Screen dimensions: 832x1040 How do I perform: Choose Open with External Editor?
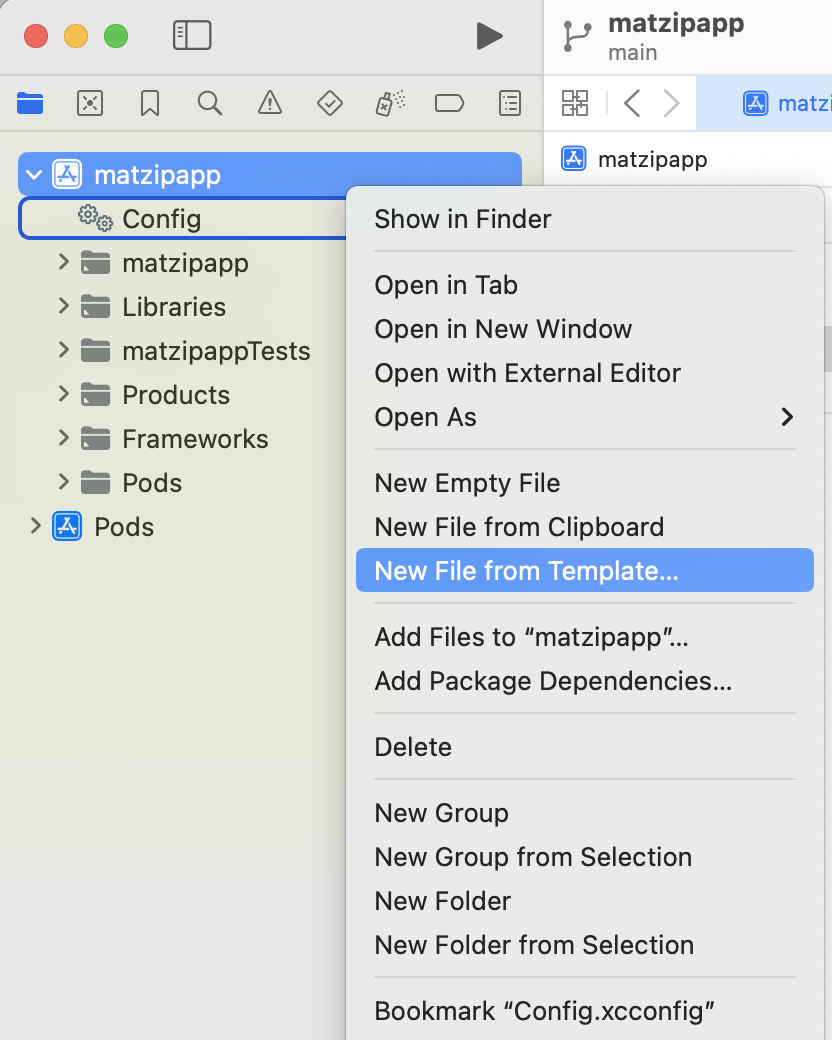[585, 373]
